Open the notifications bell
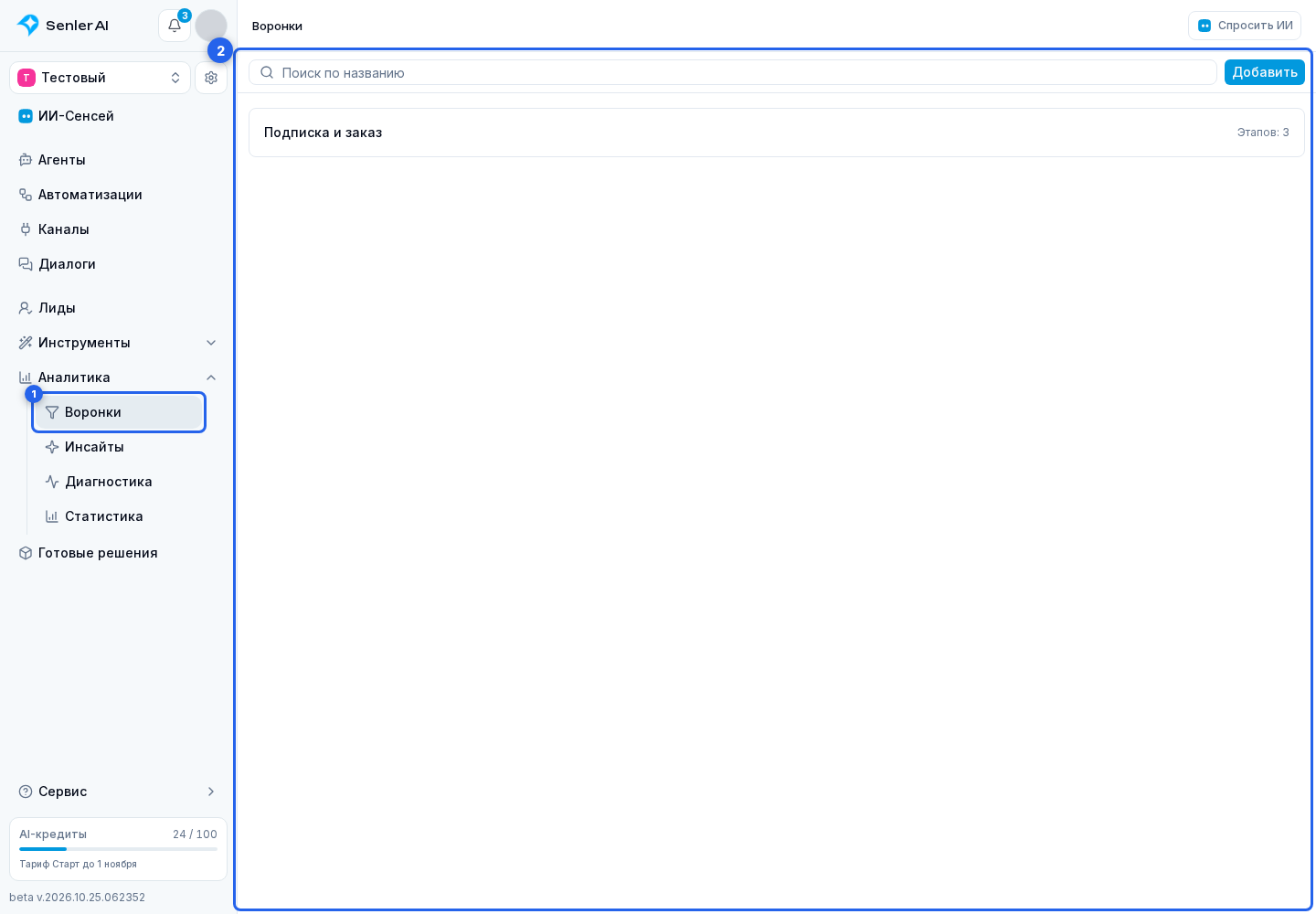Screen dimensions: 1316x914 pyautogui.click(x=175, y=26)
